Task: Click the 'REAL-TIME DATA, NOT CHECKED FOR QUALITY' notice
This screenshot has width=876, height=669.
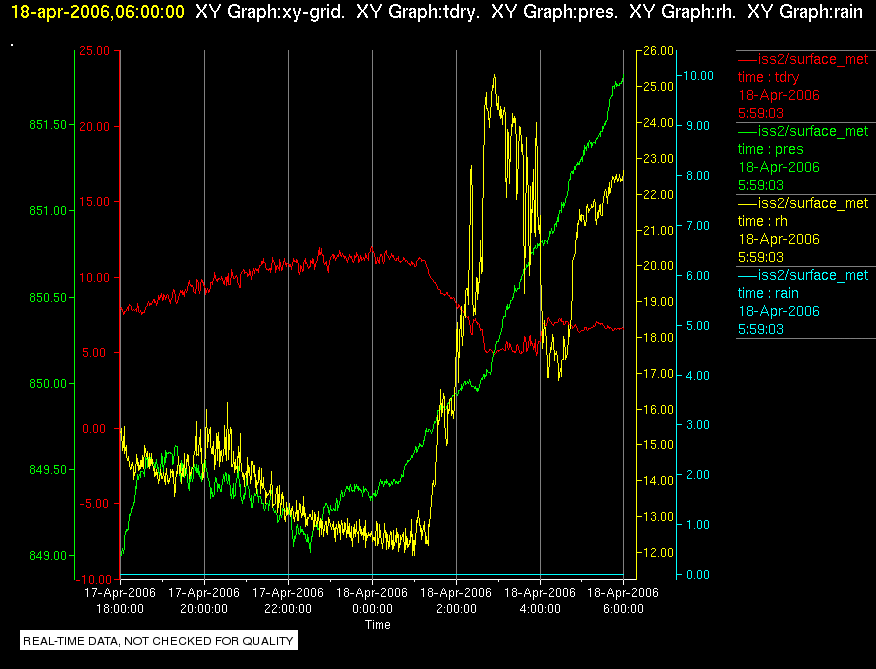Action: 158,641
